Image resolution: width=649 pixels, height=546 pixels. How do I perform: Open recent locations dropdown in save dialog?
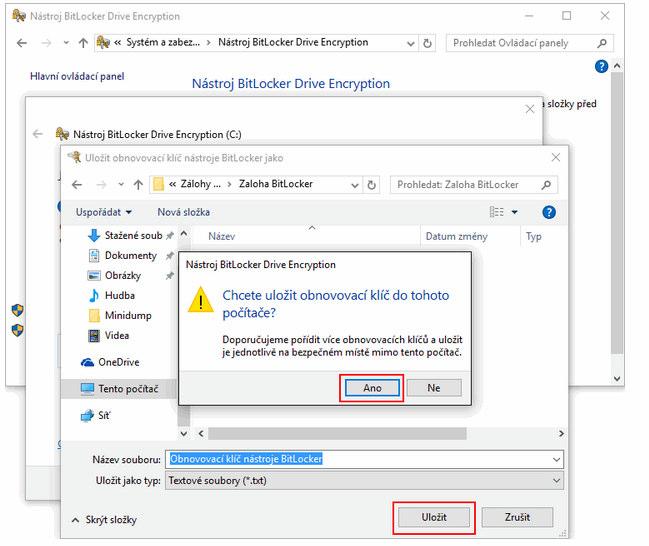[121, 185]
